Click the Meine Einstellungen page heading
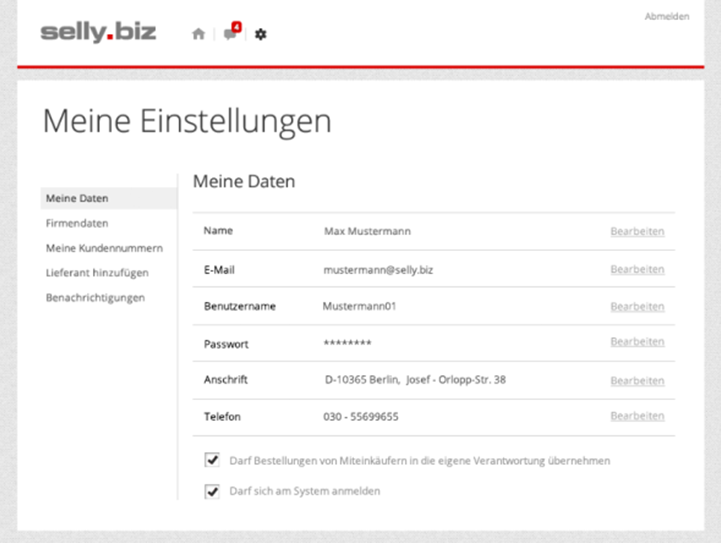 (x=186, y=121)
